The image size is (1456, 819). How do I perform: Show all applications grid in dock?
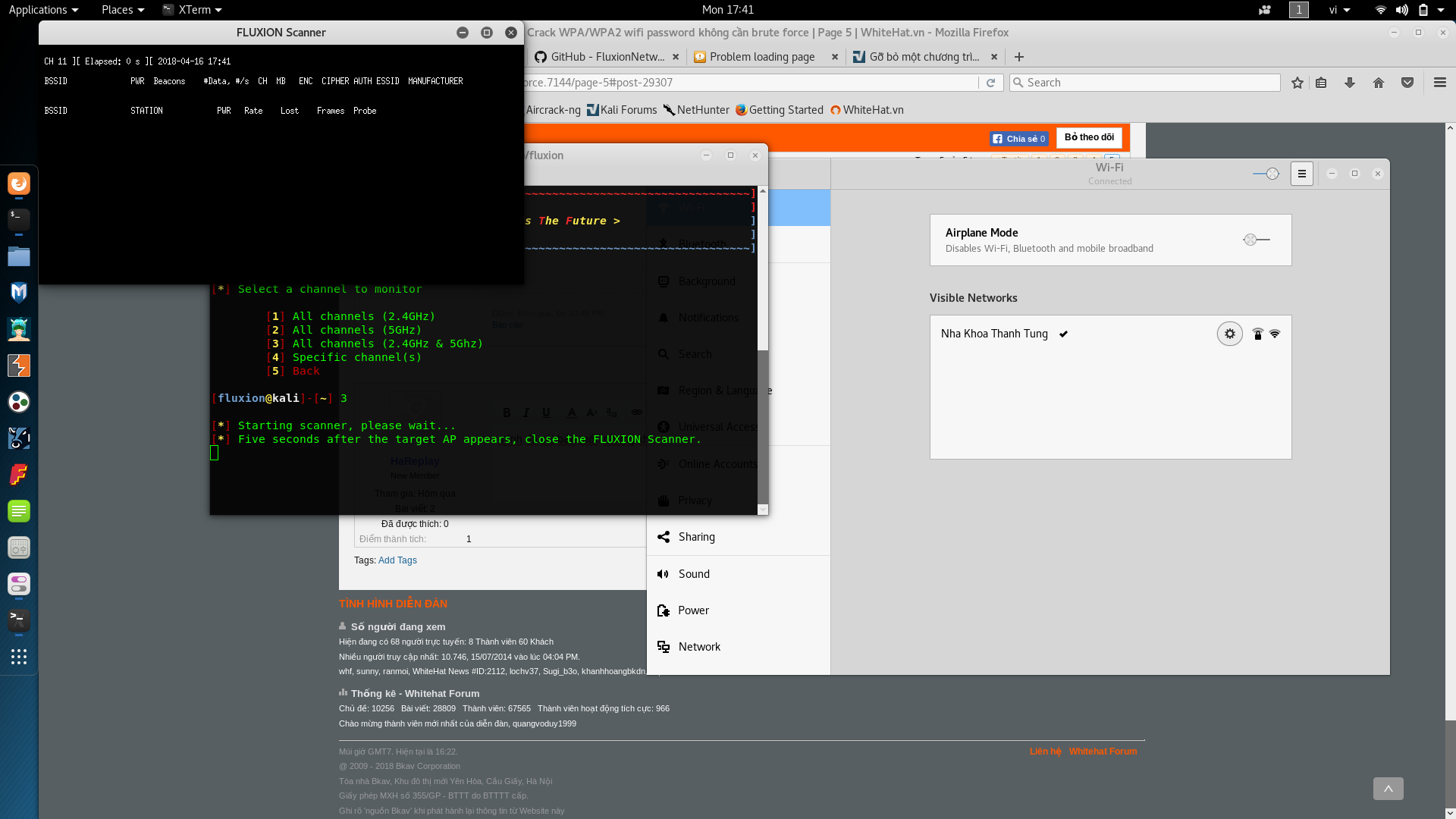pos(19,657)
